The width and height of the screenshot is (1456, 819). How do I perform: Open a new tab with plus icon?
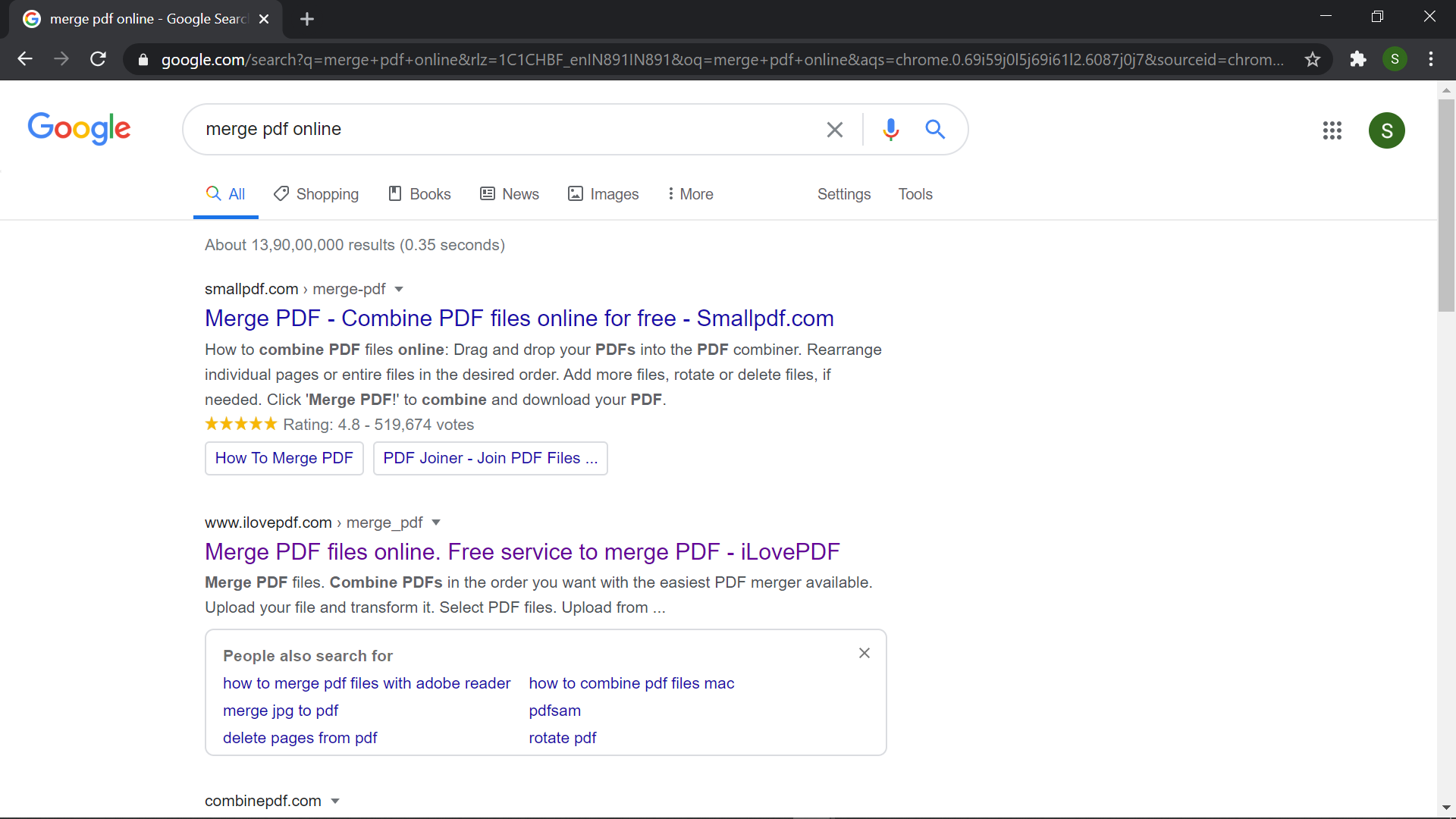pyautogui.click(x=307, y=19)
